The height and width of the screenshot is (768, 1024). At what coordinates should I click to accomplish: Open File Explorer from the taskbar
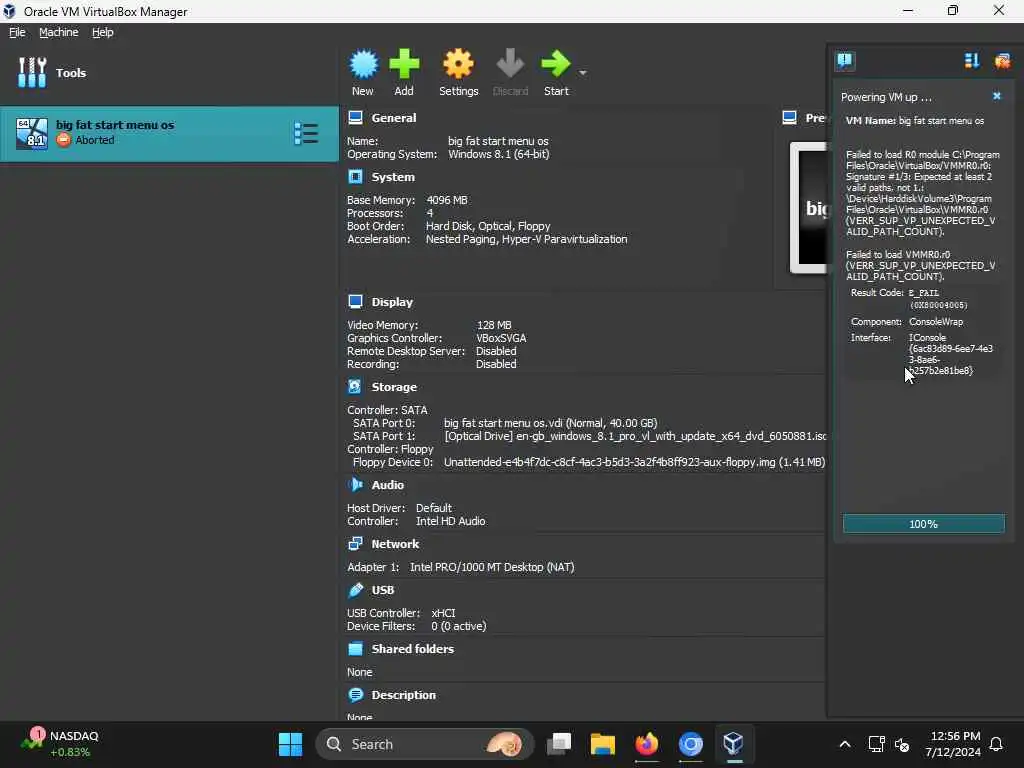(602, 744)
